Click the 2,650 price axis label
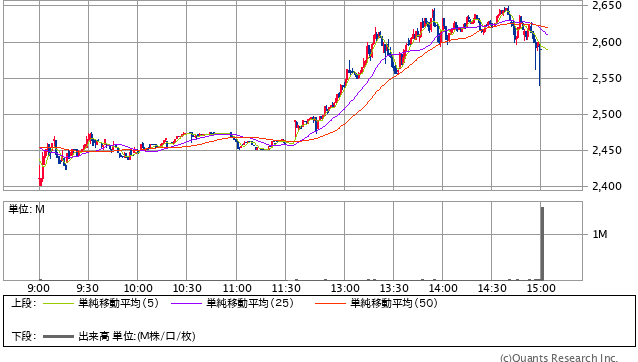The height and width of the screenshot is (362, 638). [x=607, y=6]
